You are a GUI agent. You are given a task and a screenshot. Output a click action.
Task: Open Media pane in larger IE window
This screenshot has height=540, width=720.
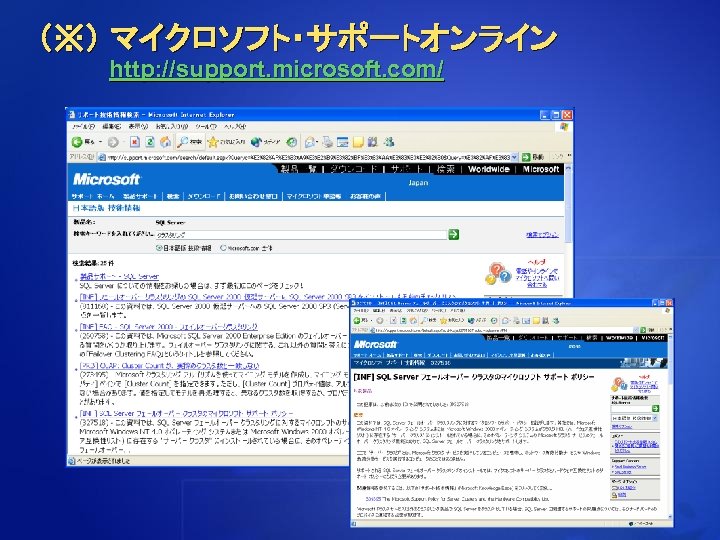tap(265, 142)
